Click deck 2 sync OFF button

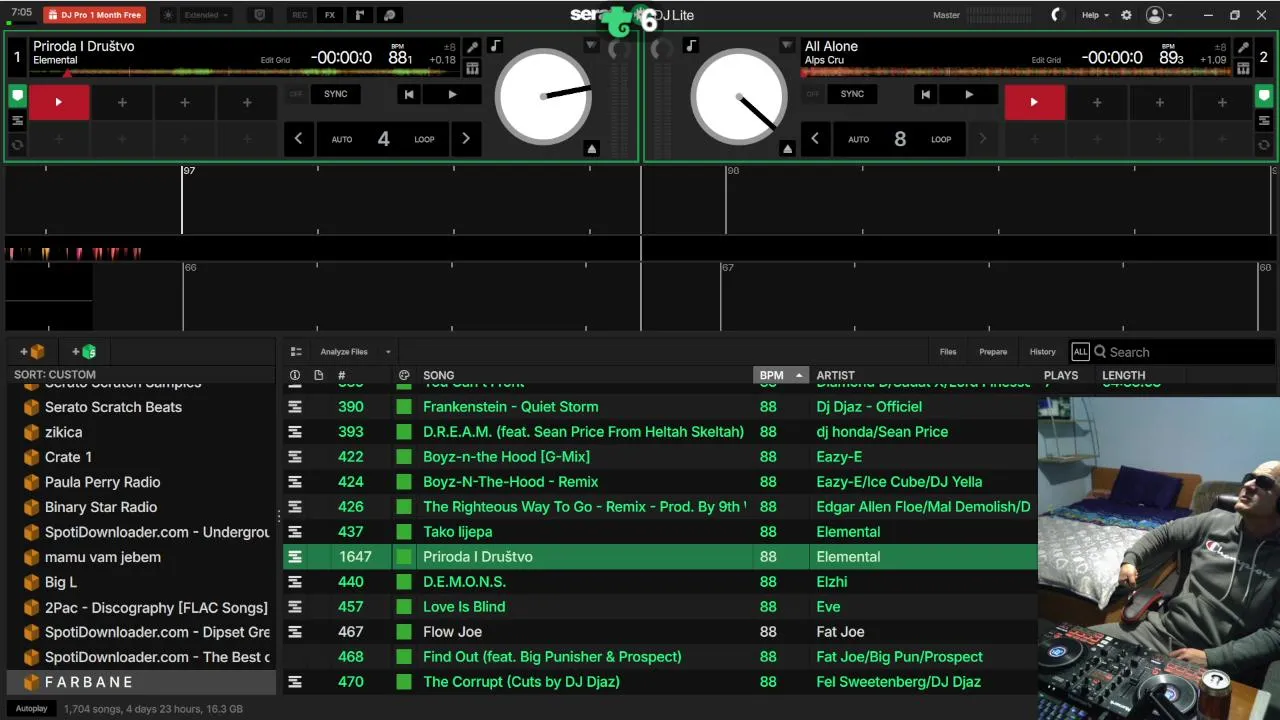(x=812, y=94)
